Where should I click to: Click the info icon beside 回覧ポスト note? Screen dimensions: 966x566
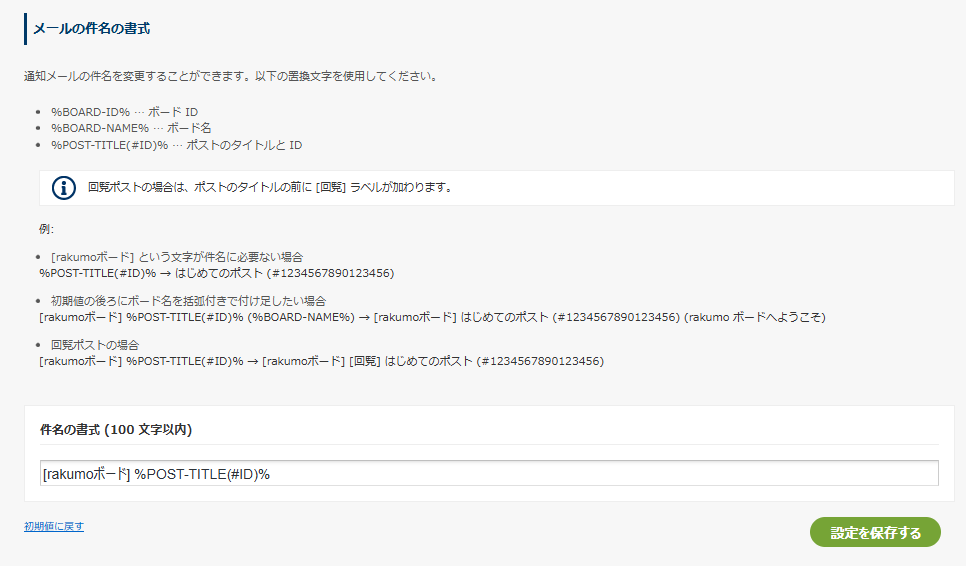[x=64, y=188]
